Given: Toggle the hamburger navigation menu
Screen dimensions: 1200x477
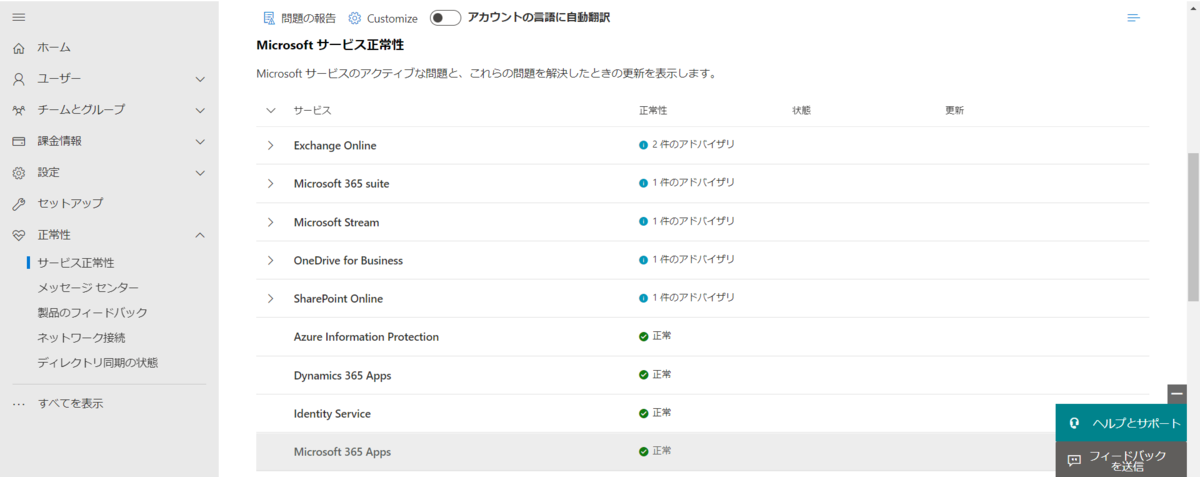Looking at the screenshot, I should click(x=19, y=18).
